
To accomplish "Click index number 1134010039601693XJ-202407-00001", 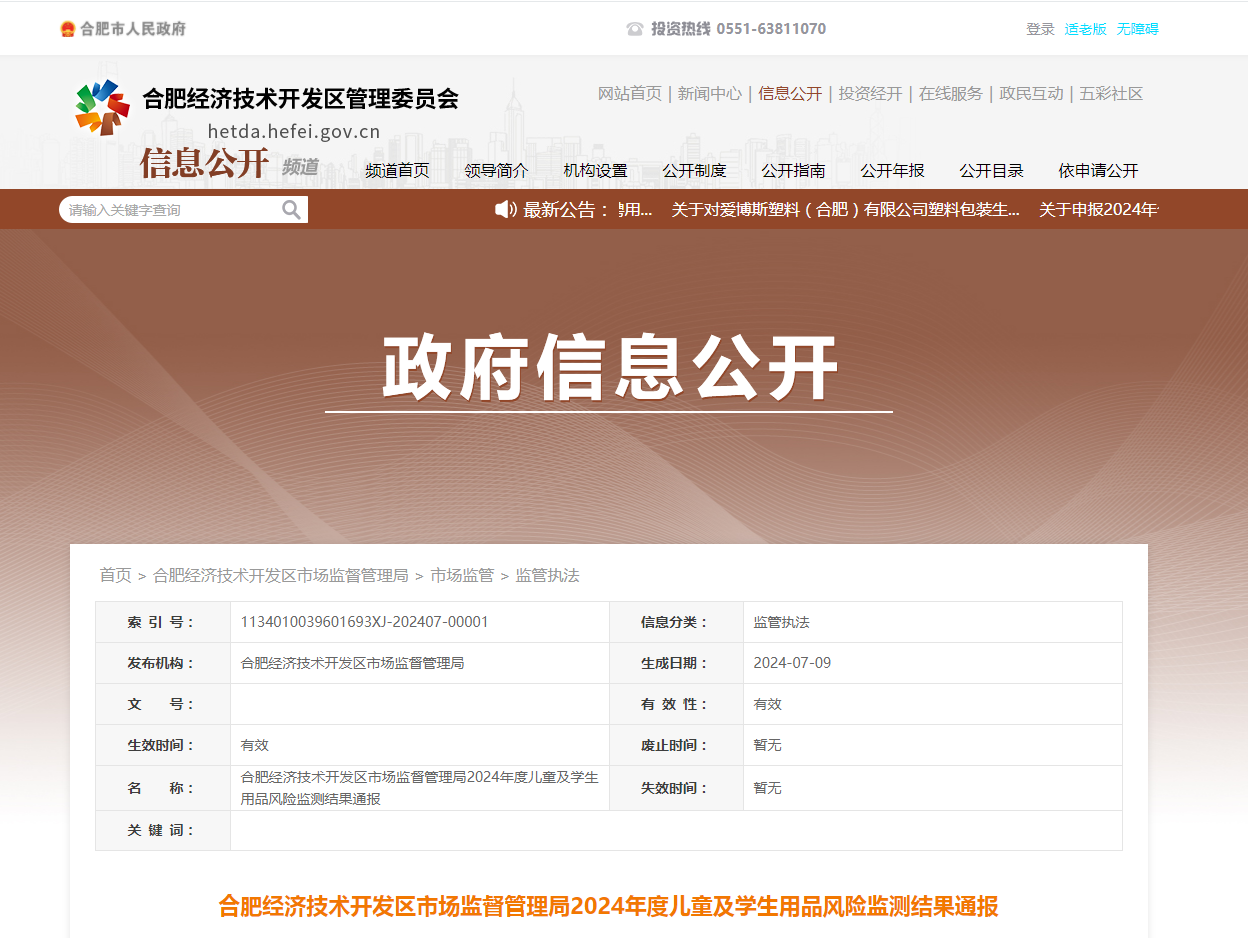I will click(x=364, y=622).
